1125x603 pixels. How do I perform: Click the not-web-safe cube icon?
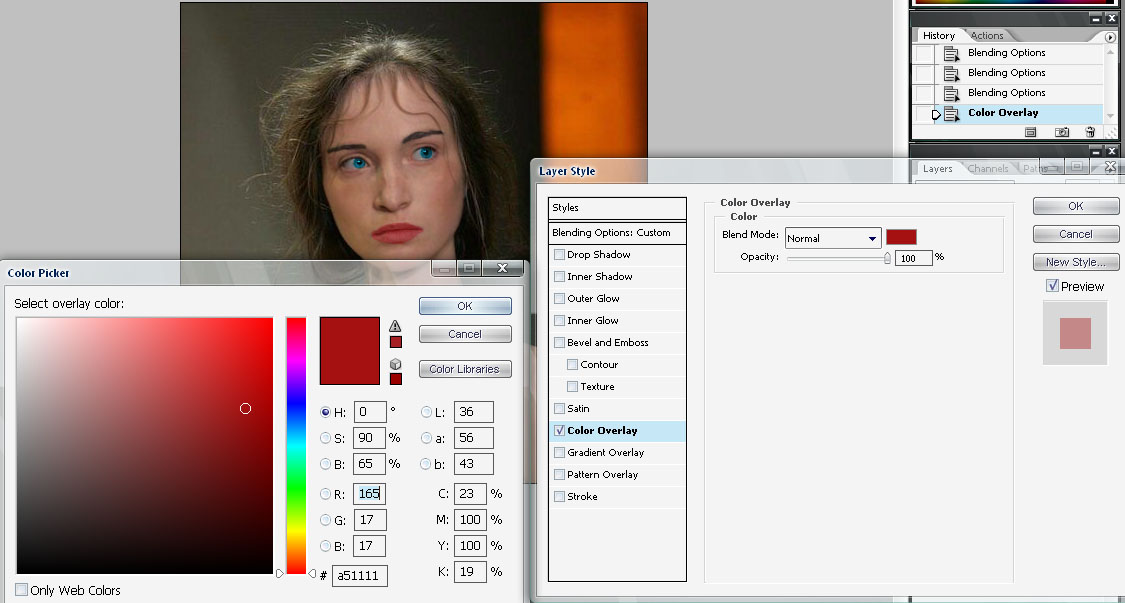(395, 364)
